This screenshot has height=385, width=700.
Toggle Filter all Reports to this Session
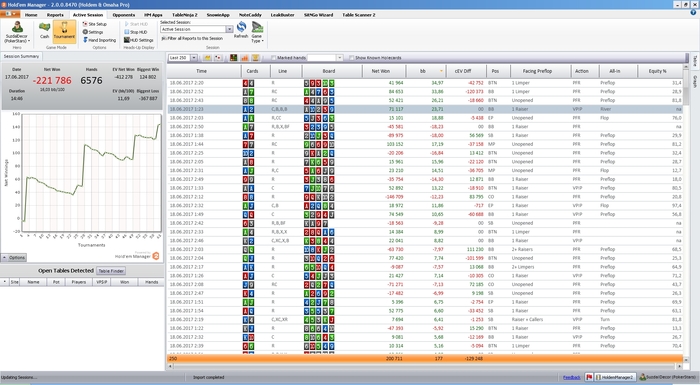click(163, 38)
